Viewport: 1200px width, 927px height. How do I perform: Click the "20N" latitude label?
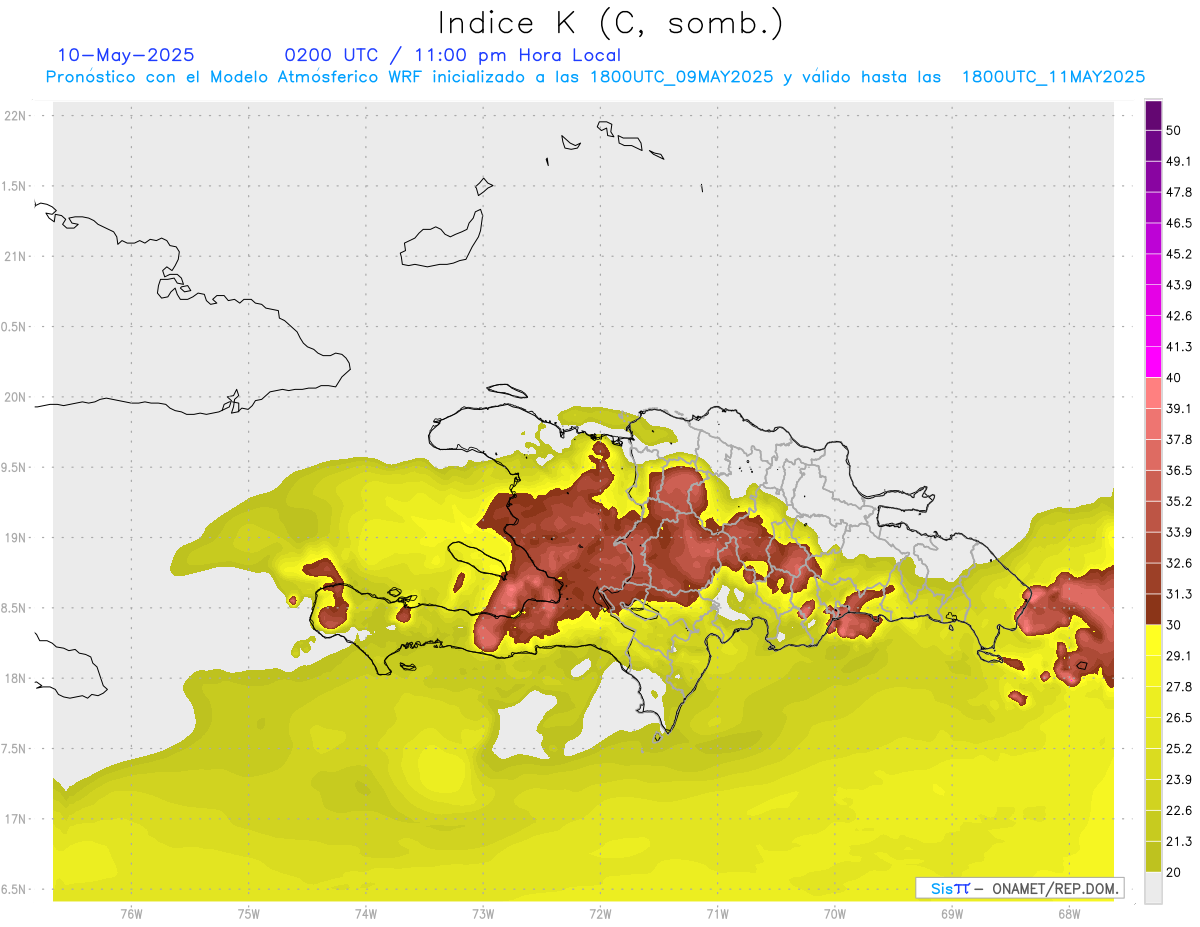point(15,397)
